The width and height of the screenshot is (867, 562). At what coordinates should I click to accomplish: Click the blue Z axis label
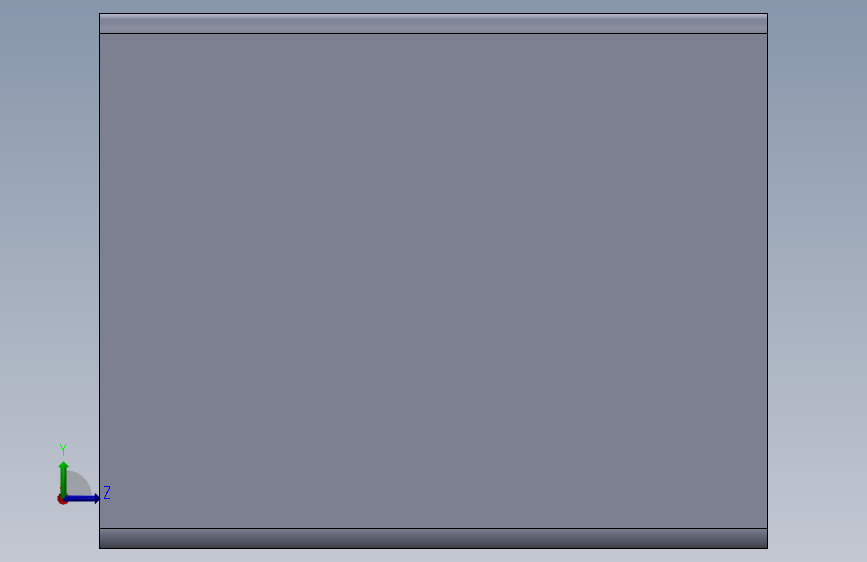tap(107, 492)
